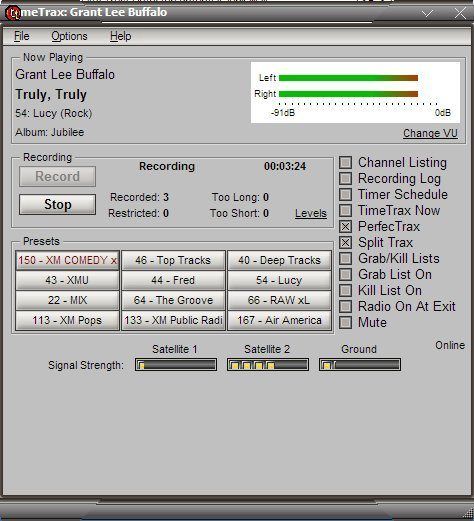Click the Ground signal strength bar
The height and width of the screenshot is (521, 474).
[360, 365]
